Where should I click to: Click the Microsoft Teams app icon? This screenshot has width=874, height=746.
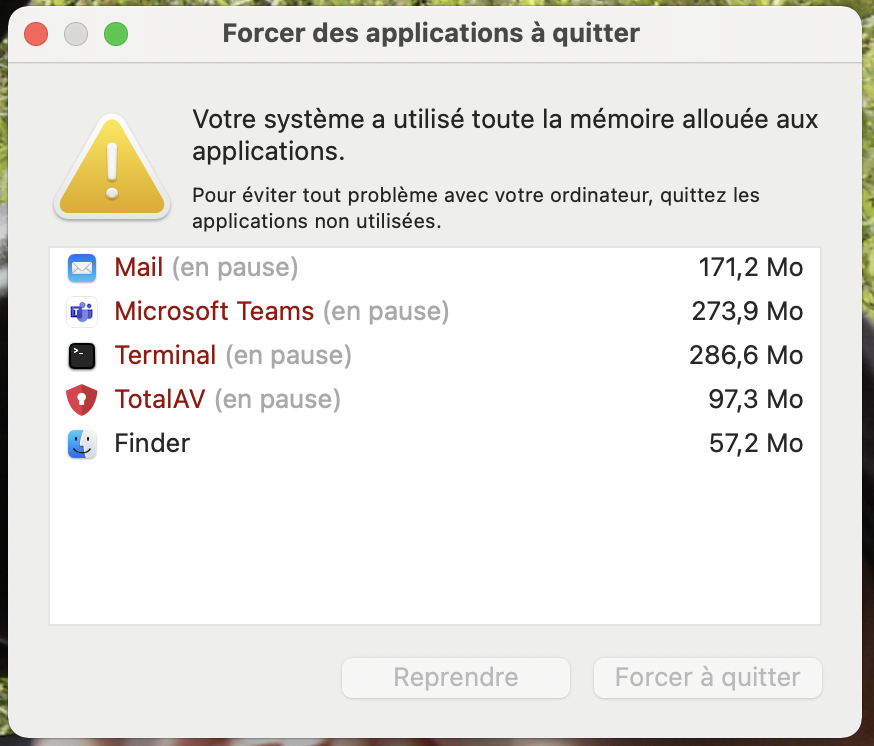click(82, 312)
